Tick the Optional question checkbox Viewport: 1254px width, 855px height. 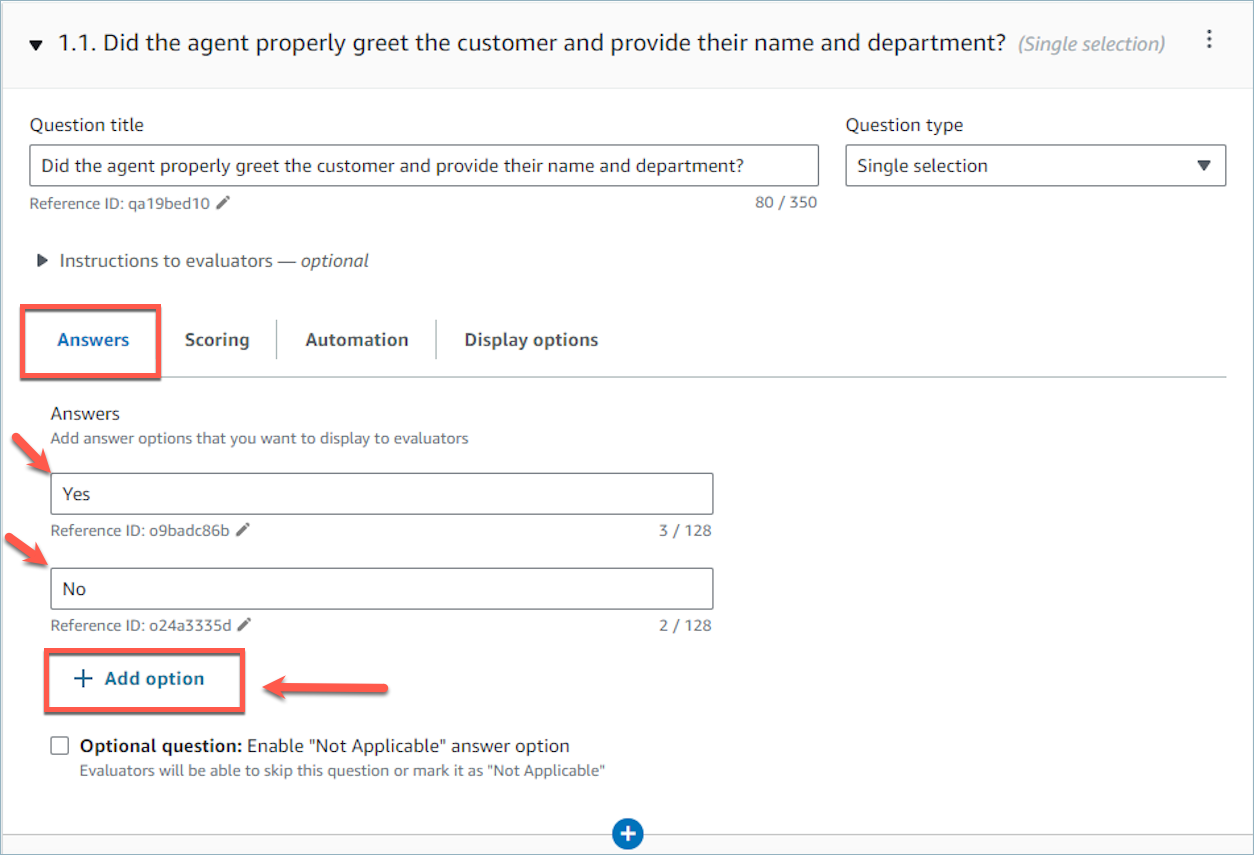point(60,746)
